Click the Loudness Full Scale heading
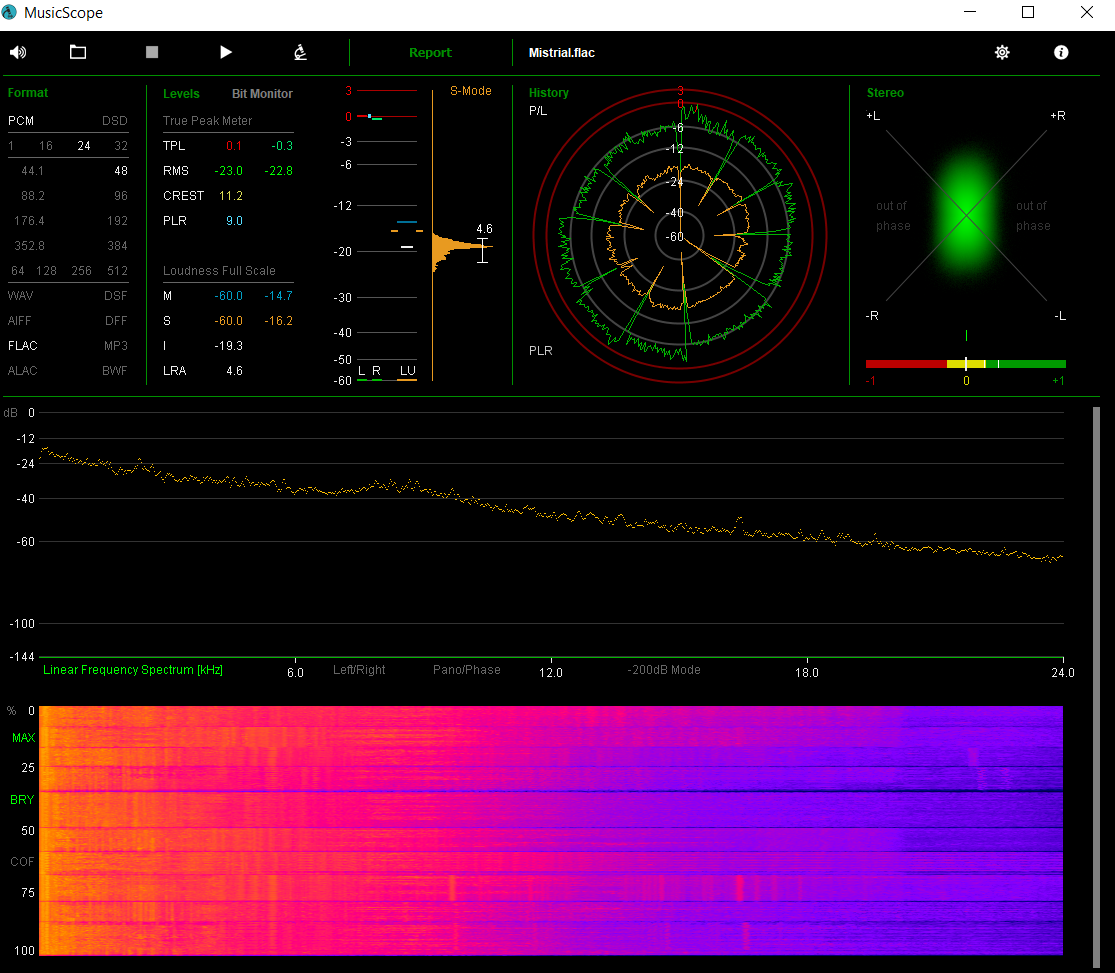This screenshot has width=1115, height=973. (x=219, y=271)
